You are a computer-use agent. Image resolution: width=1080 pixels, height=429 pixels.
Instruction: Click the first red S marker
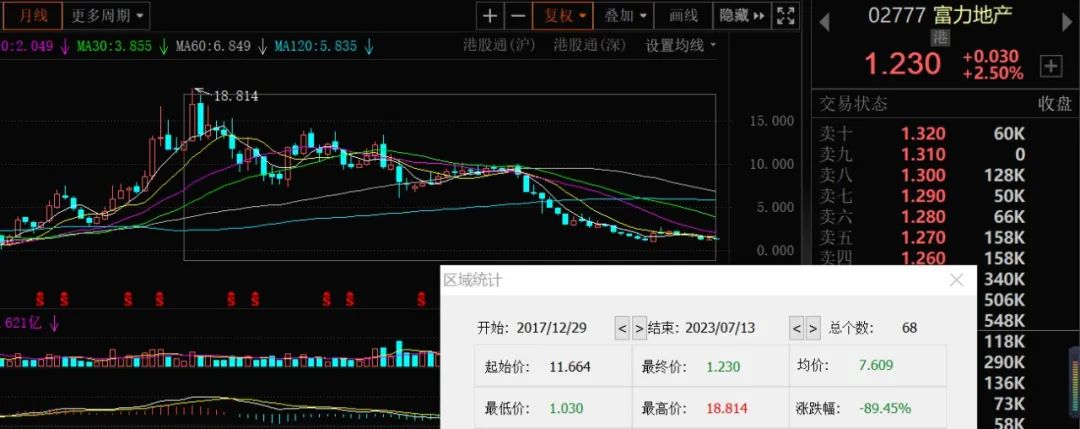coord(40,299)
